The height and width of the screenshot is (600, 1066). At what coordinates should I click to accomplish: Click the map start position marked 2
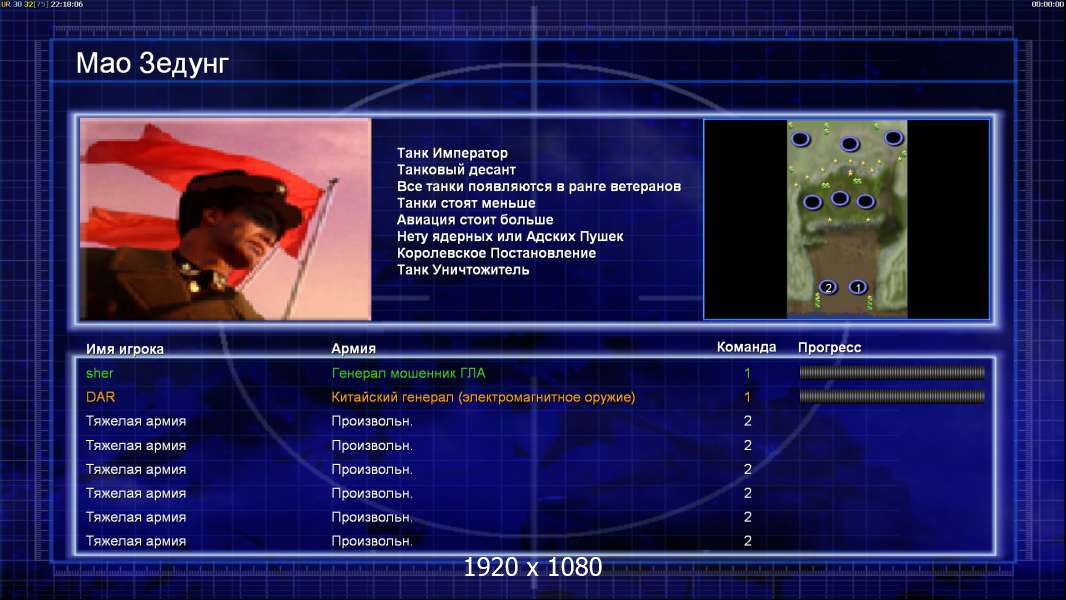click(x=828, y=287)
